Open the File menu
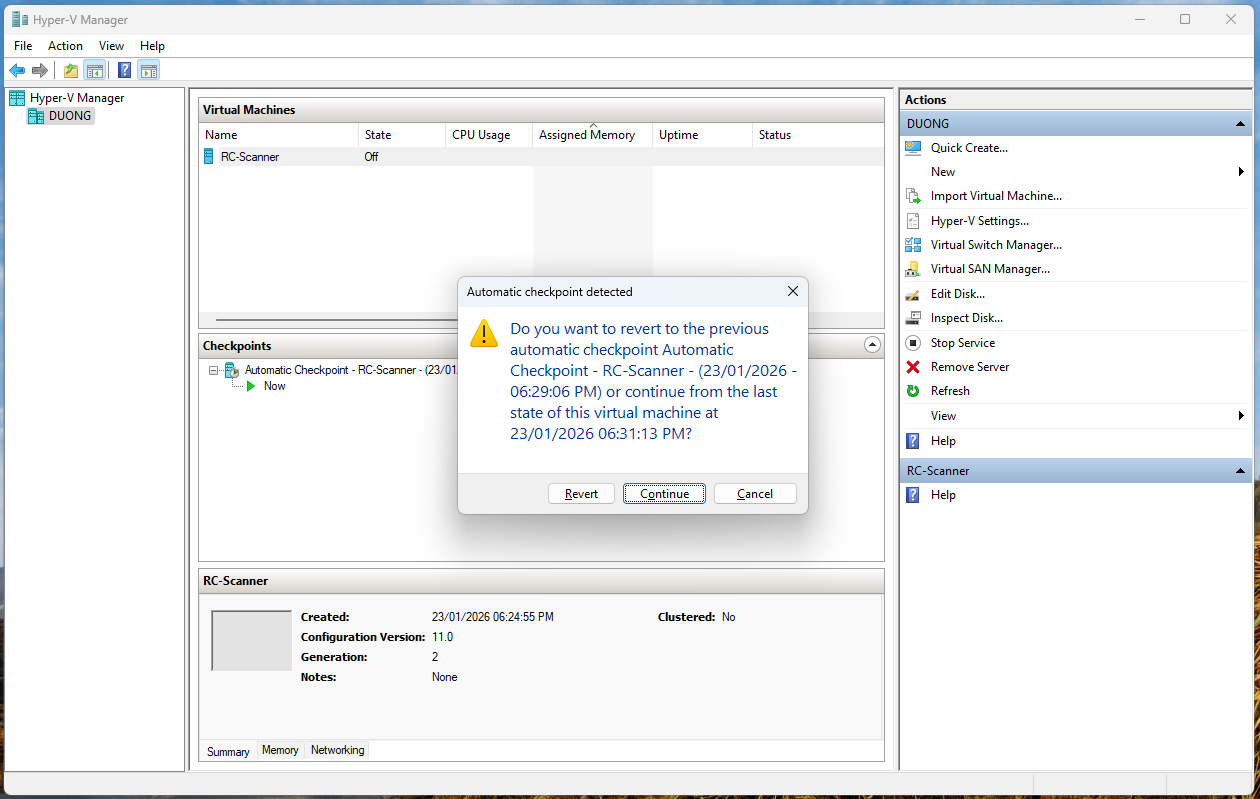 click(x=23, y=46)
